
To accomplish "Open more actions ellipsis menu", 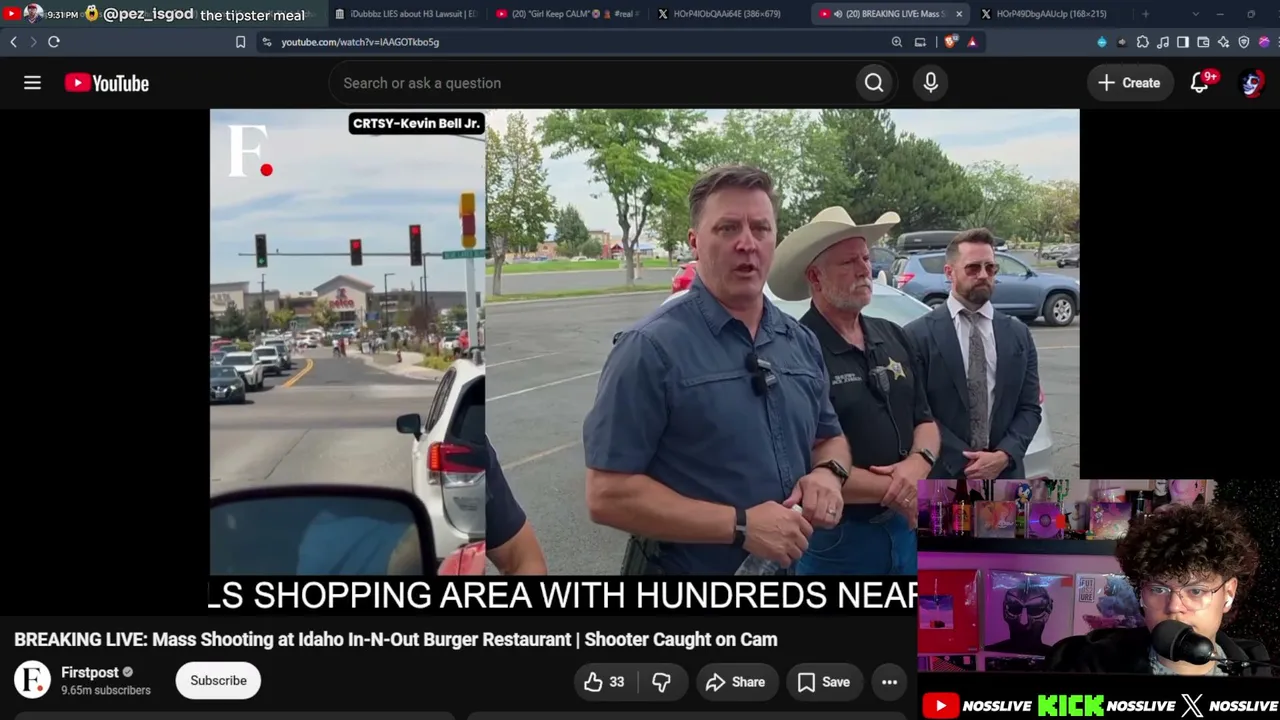I will point(889,682).
